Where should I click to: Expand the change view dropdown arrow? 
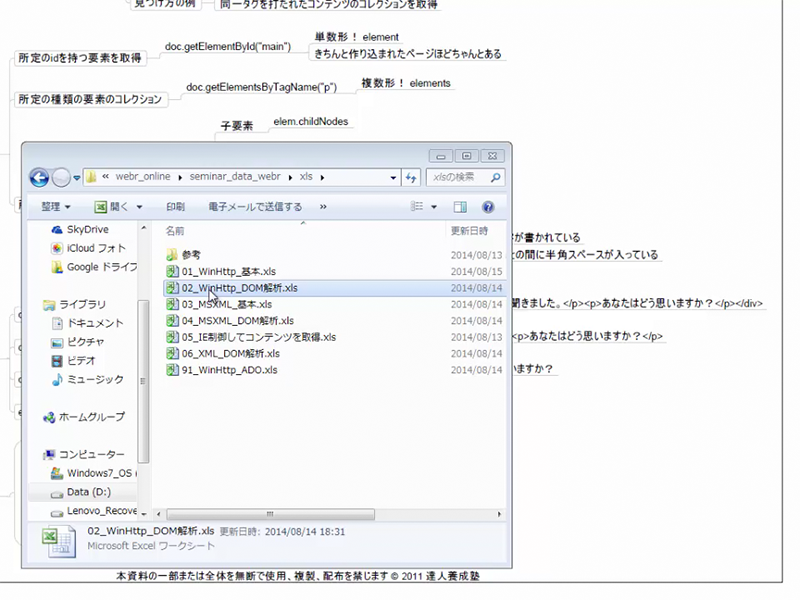434,207
